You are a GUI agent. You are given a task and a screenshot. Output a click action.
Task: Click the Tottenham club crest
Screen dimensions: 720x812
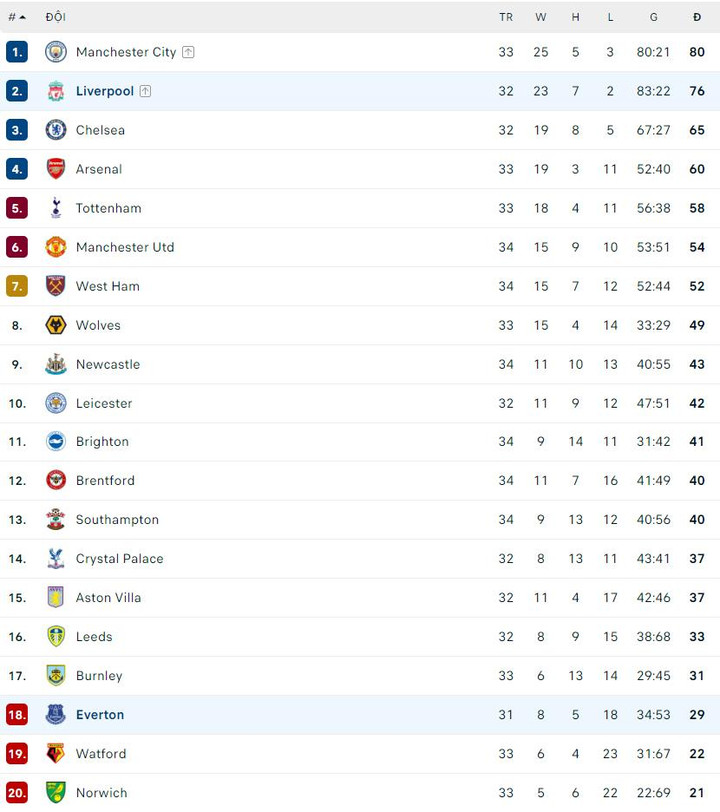56,208
